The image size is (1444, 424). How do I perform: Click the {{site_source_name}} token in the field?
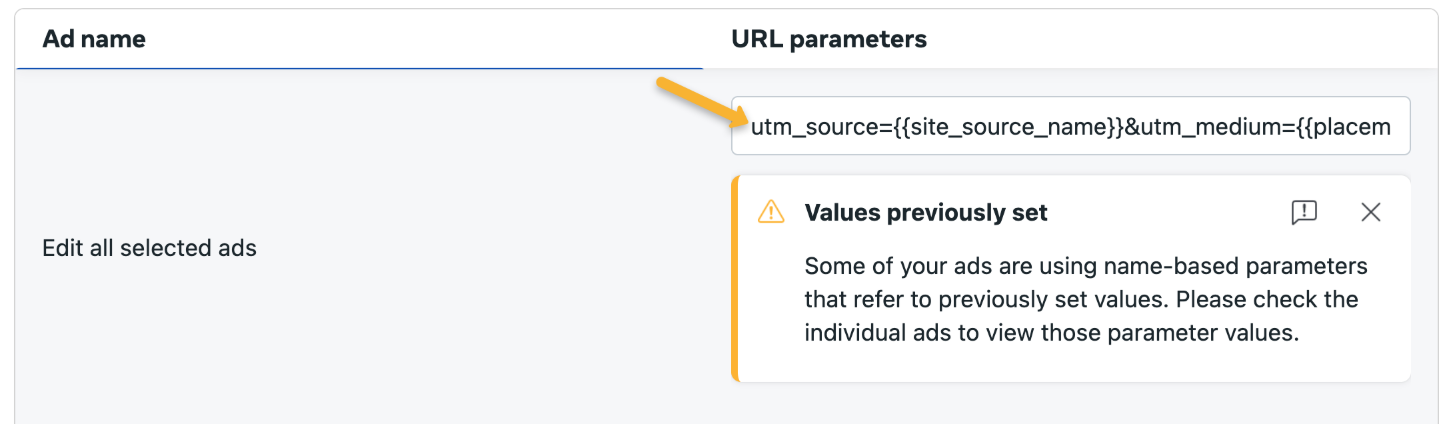(1004, 127)
